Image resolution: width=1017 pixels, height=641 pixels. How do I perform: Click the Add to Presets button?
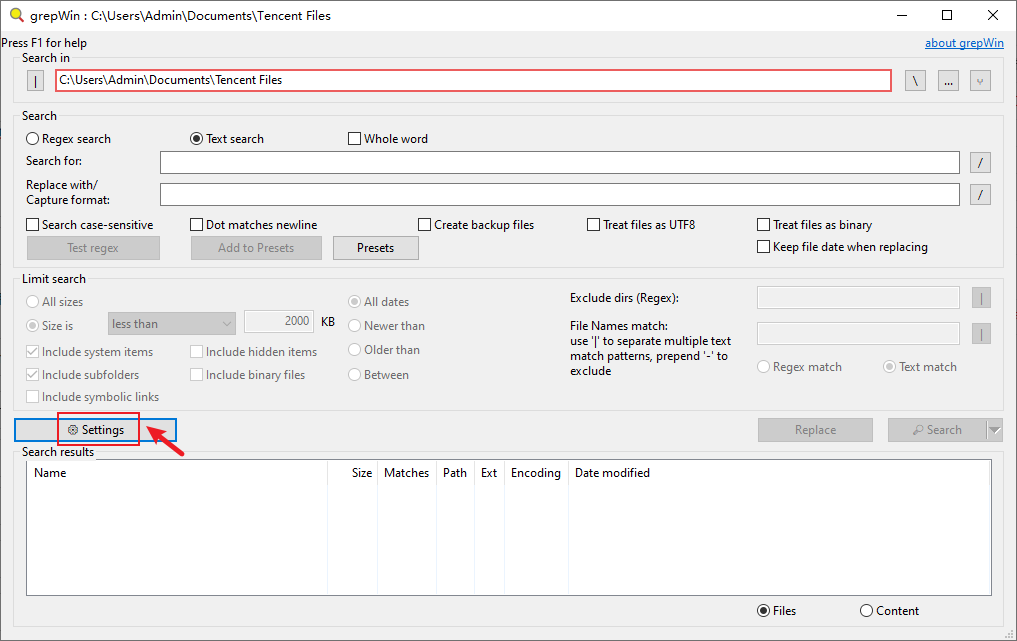tap(256, 248)
